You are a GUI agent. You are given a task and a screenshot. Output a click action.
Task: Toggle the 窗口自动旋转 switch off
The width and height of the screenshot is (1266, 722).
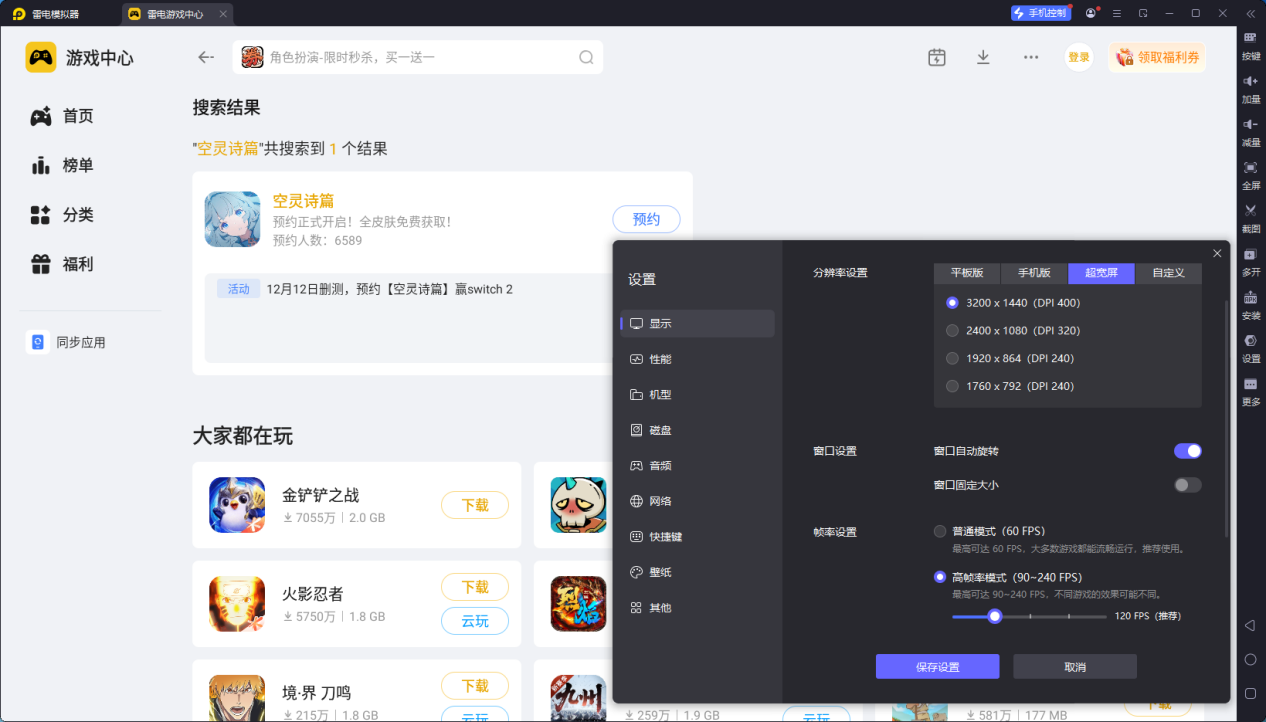pos(1187,451)
